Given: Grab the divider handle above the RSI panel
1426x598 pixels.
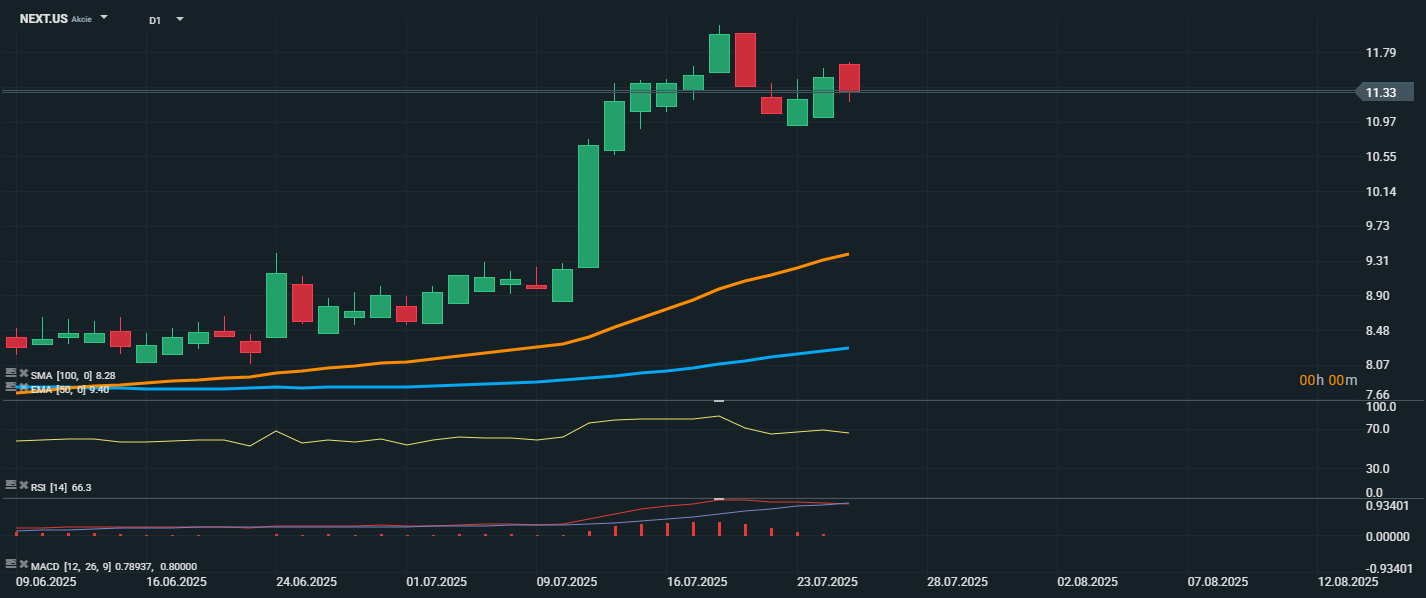Looking at the screenshot, I should 718,401.
